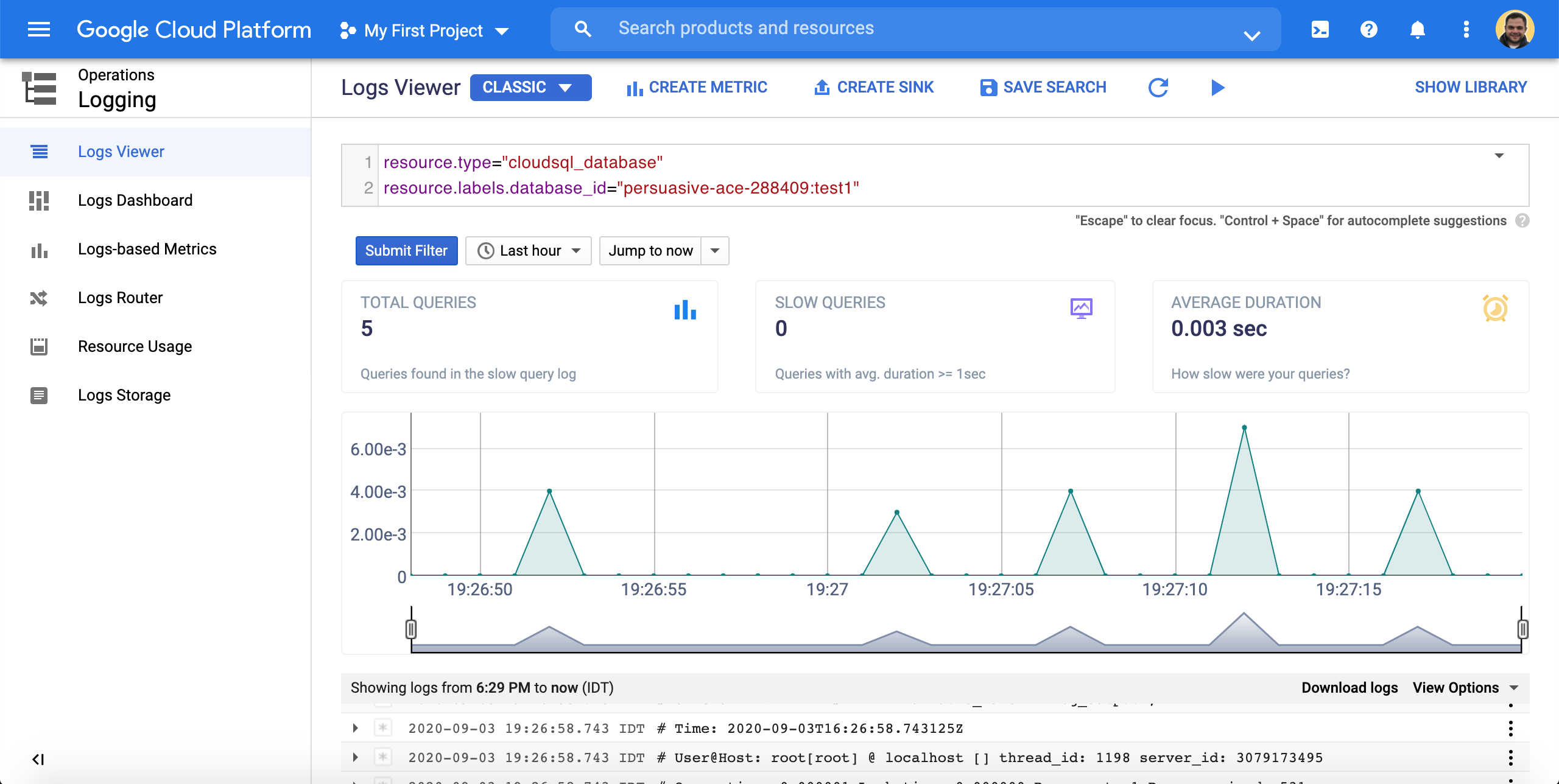
Task: Click the Operations Logging product icon
Action: [39, 88]
